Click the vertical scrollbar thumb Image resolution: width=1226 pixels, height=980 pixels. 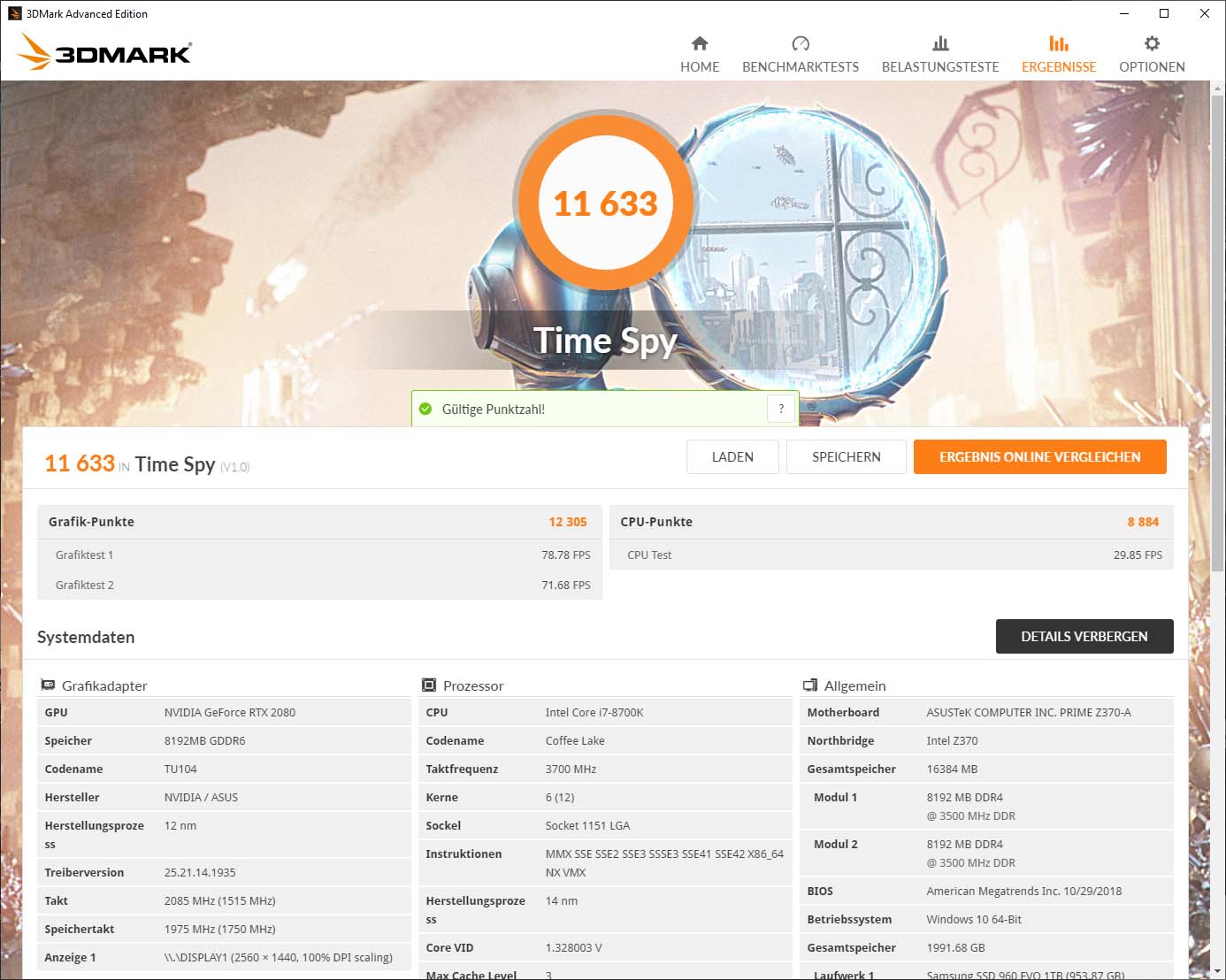1218,334
